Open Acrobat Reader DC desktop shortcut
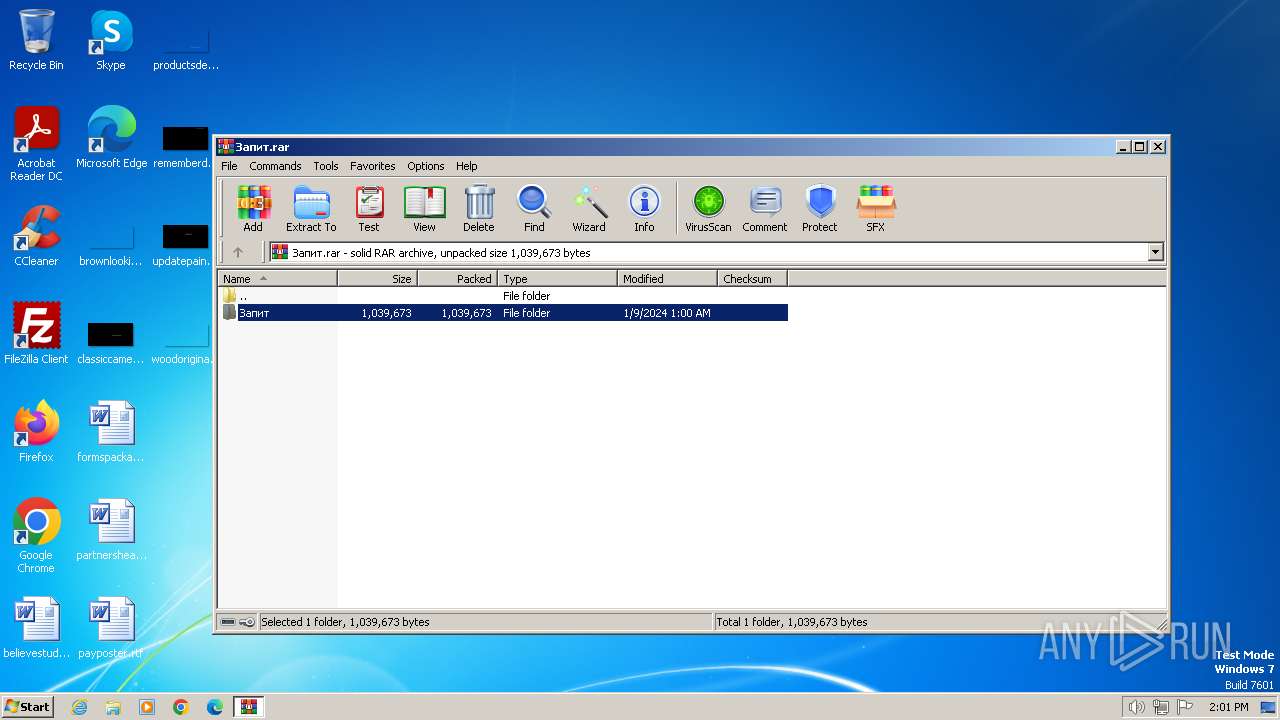1280x720 pixels. coord(36,144)
